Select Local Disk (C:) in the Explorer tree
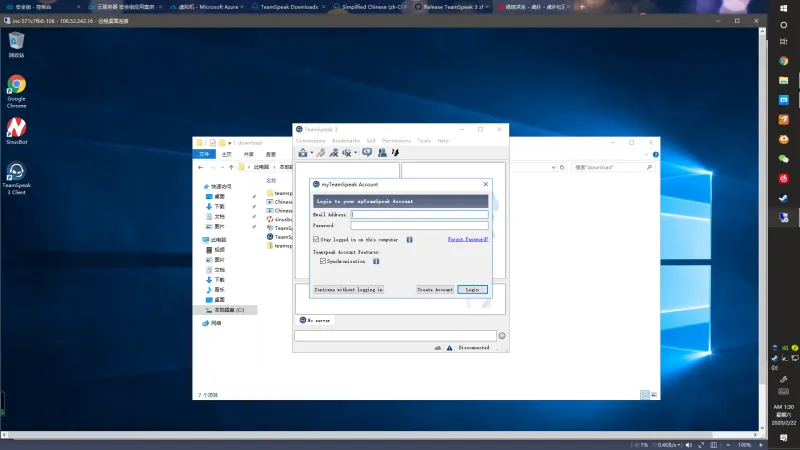The width and height of the screenshot is (800, 450). click(225, 310)
